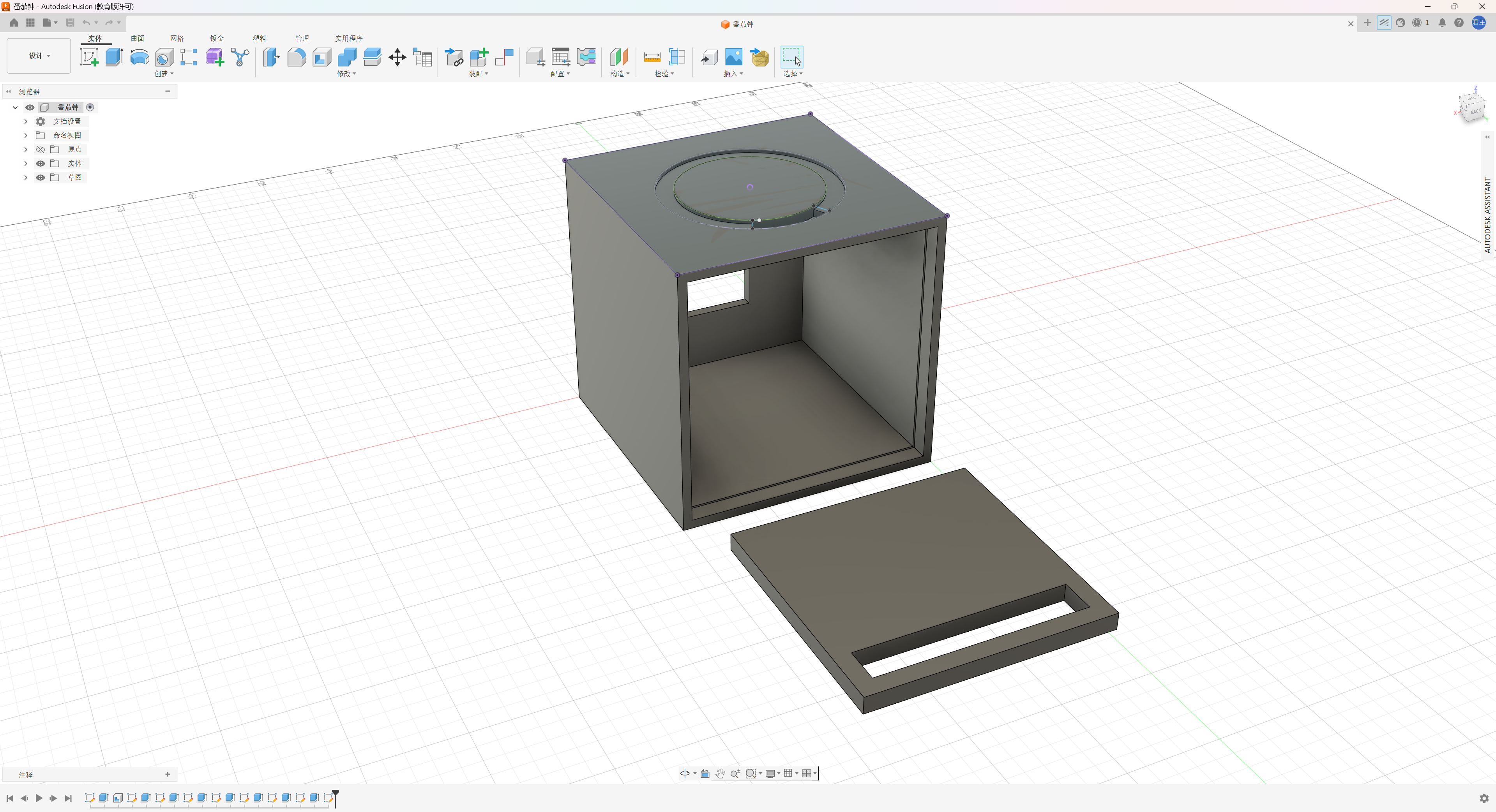The width and height of the screenshot is (1496, 812).
Task: Toggle visibility eye of 原点 folder
Action: coord(41,149)
